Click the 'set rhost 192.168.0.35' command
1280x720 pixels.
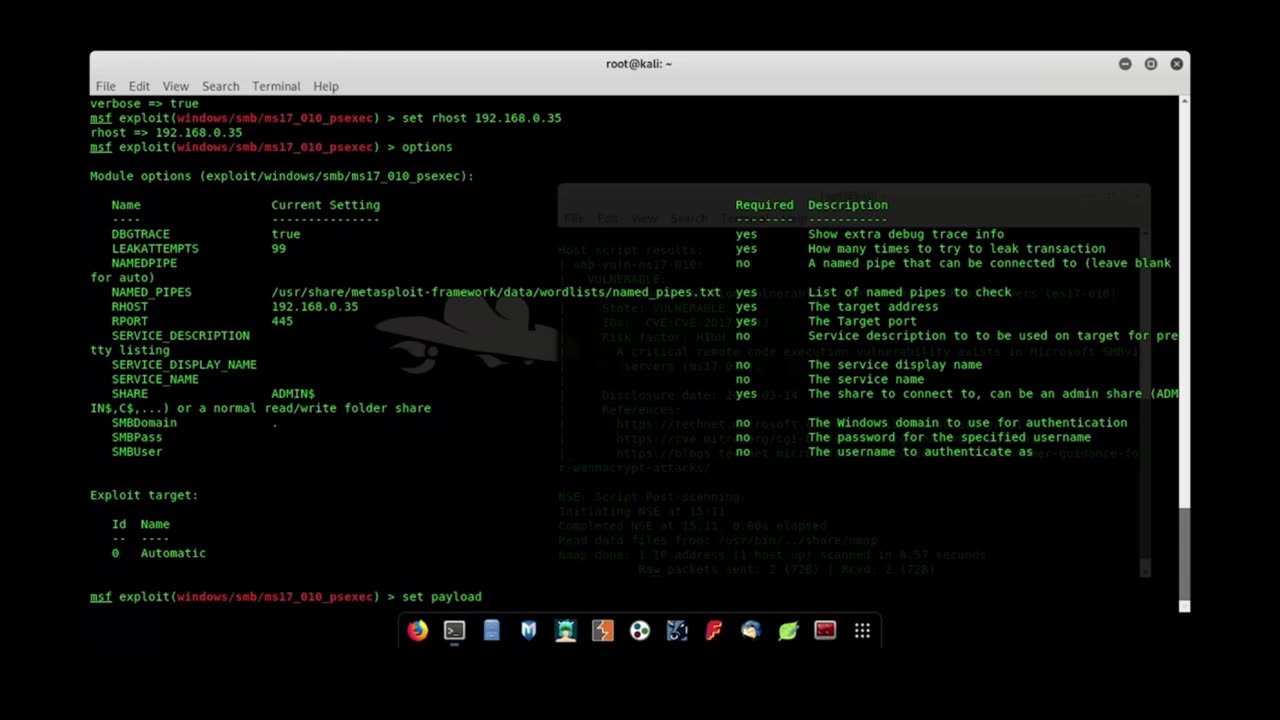pyautogui.click(x=481, y=118)
